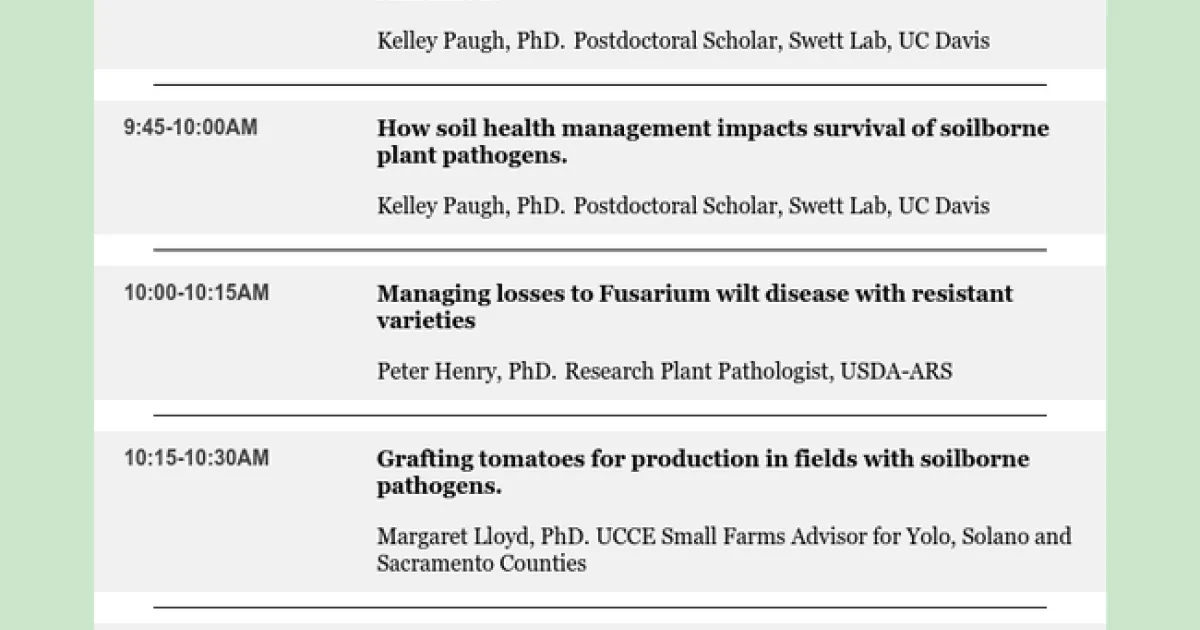Select the 10:00-10:15AM time slot label
This screenshot has width=1200, height=630.
[x=196, y=293]
